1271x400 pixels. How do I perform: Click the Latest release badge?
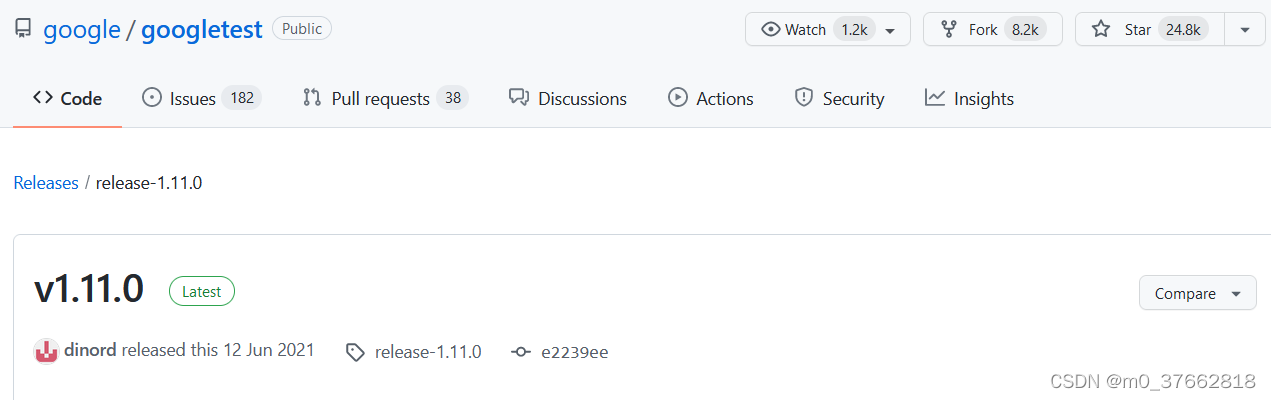202,291
